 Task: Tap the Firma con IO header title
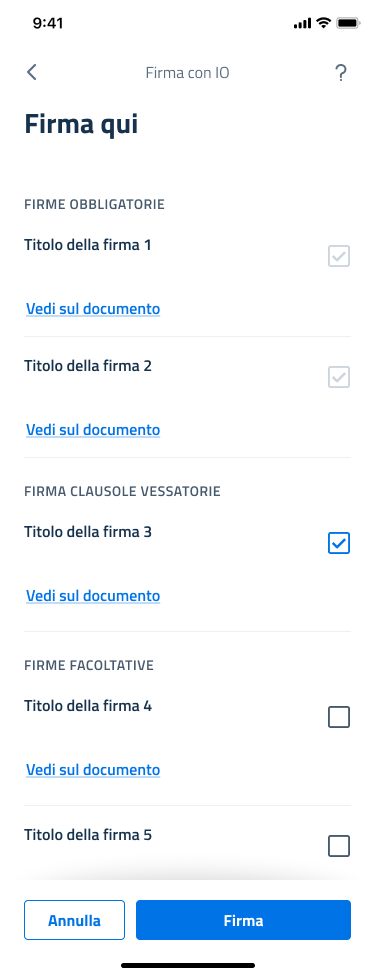(188, 73)
